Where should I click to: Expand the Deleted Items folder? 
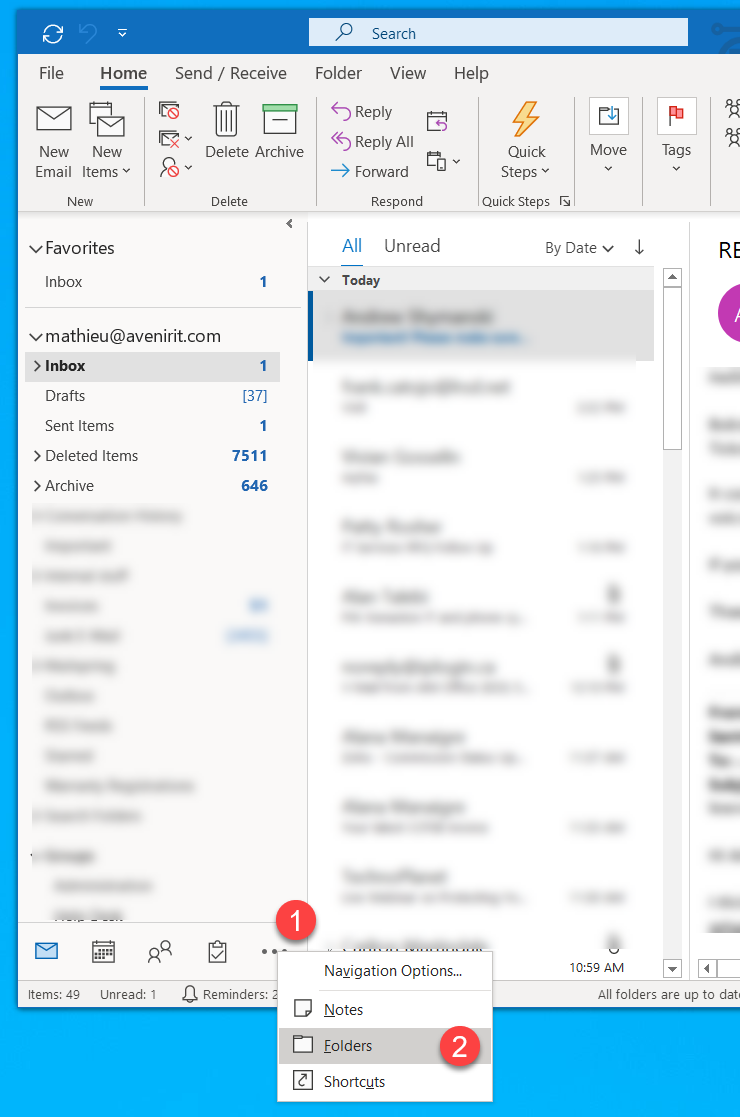[37, 456]
